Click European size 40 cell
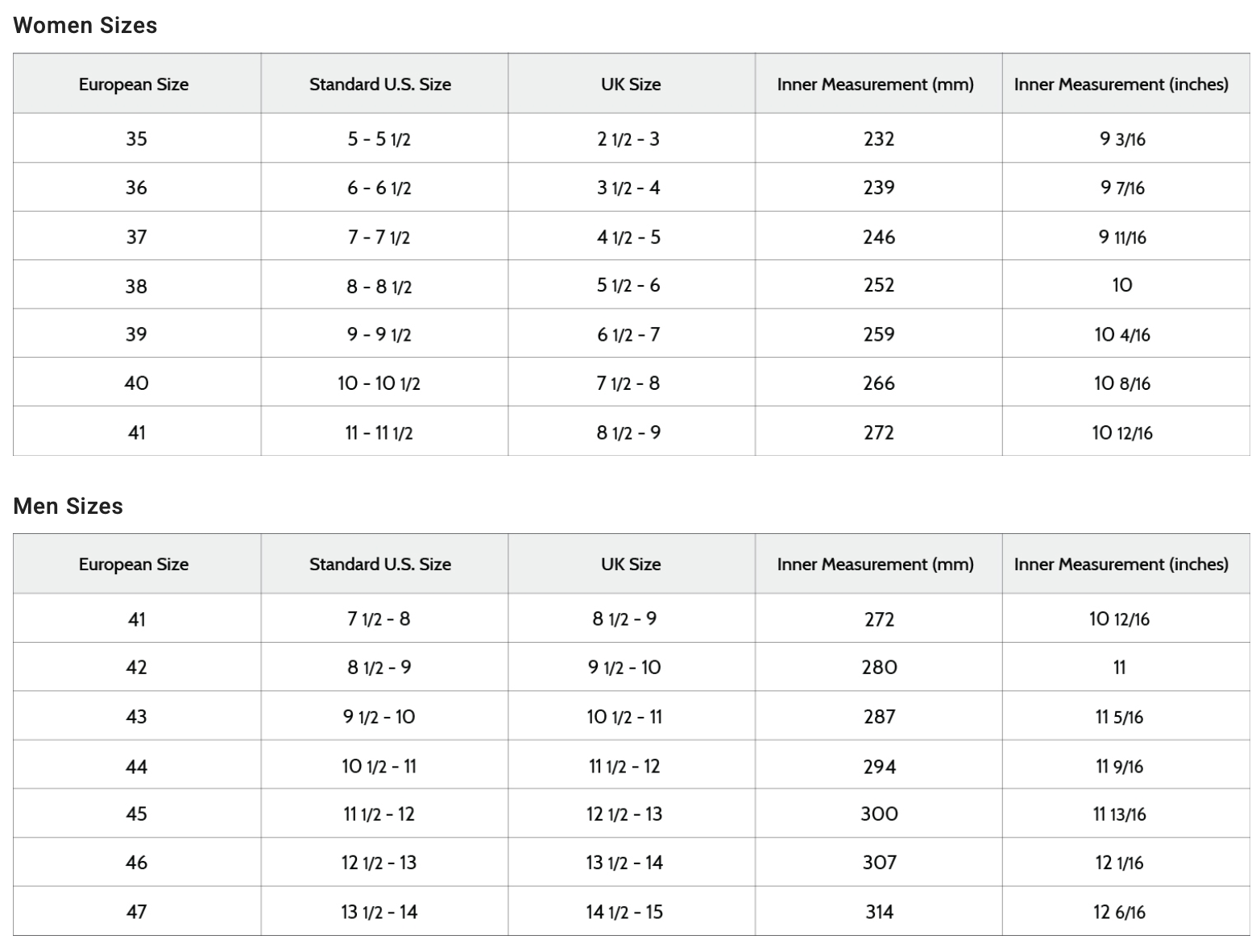1260x952 pixels. pos(136,383)
